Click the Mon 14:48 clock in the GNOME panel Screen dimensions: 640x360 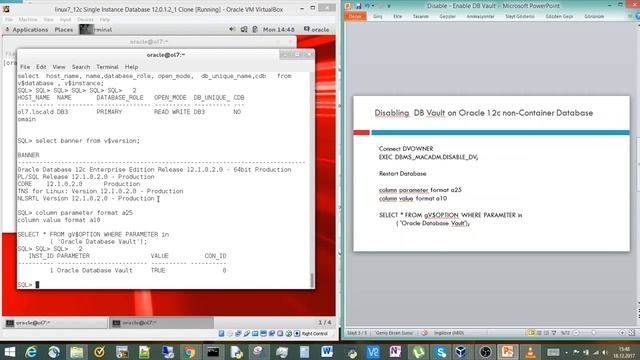pyautogui.click(x=278, y=29)
